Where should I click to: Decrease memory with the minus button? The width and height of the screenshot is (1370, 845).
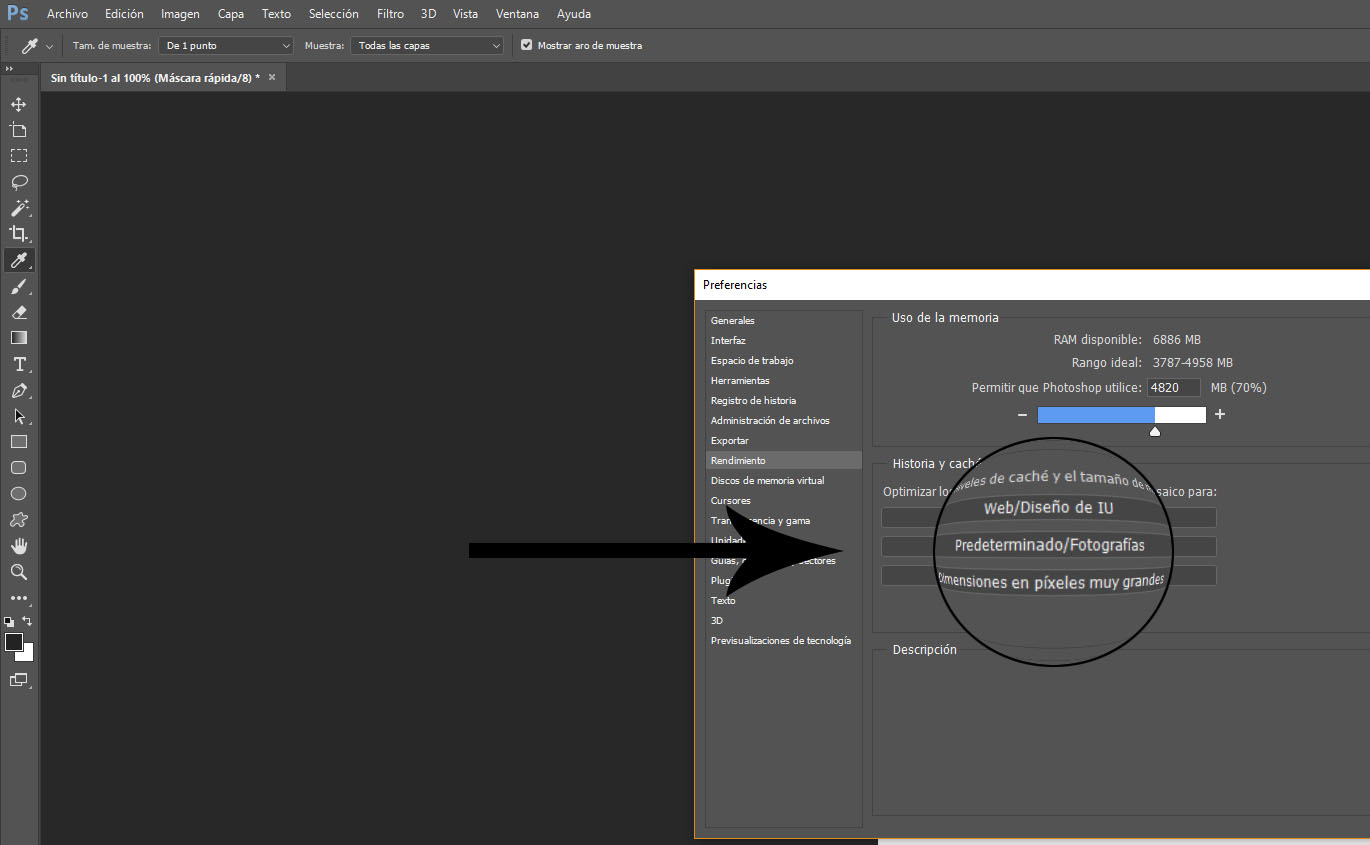pos(1022,414)
